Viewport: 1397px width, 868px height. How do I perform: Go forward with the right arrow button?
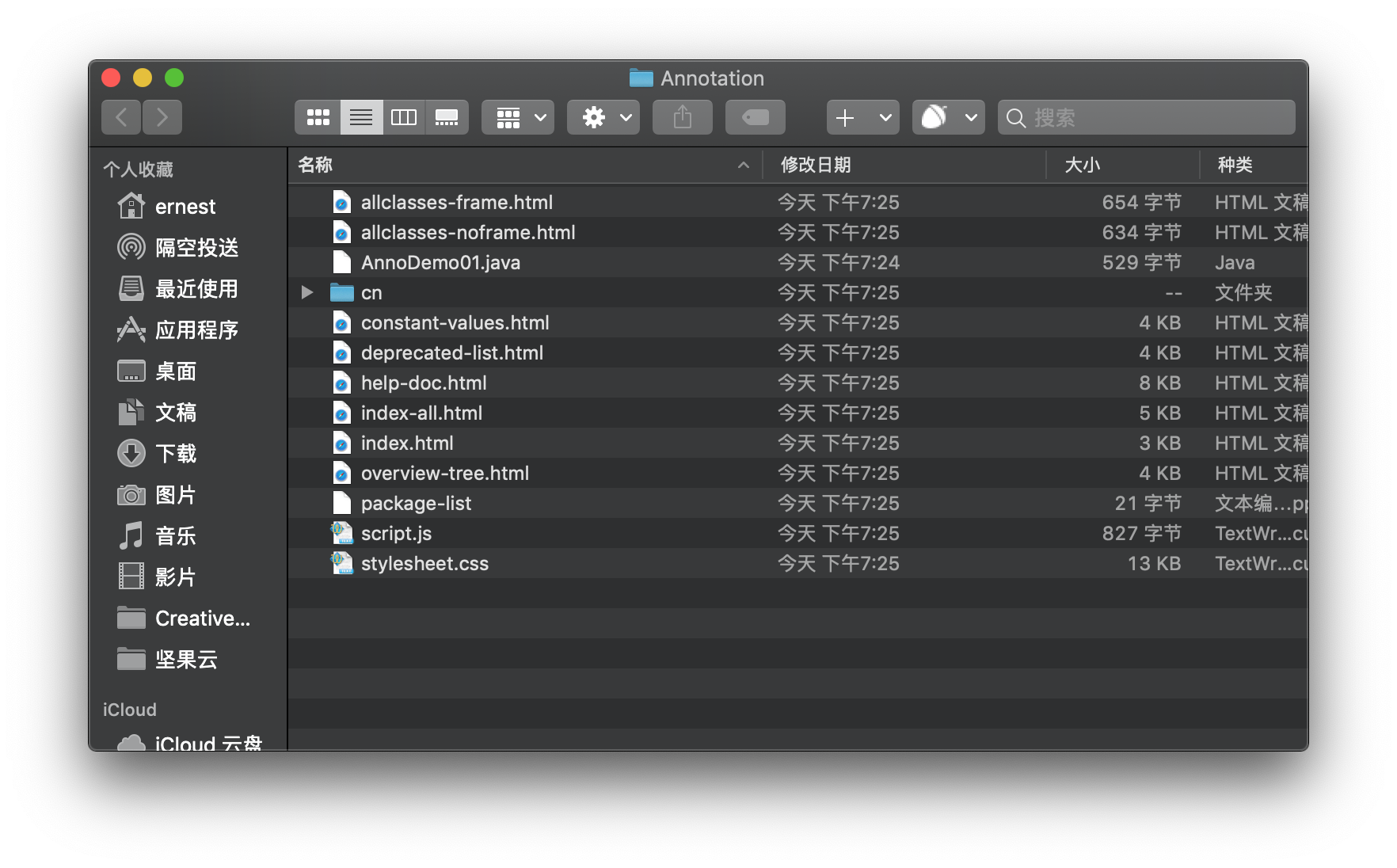[x=162, y=117]
